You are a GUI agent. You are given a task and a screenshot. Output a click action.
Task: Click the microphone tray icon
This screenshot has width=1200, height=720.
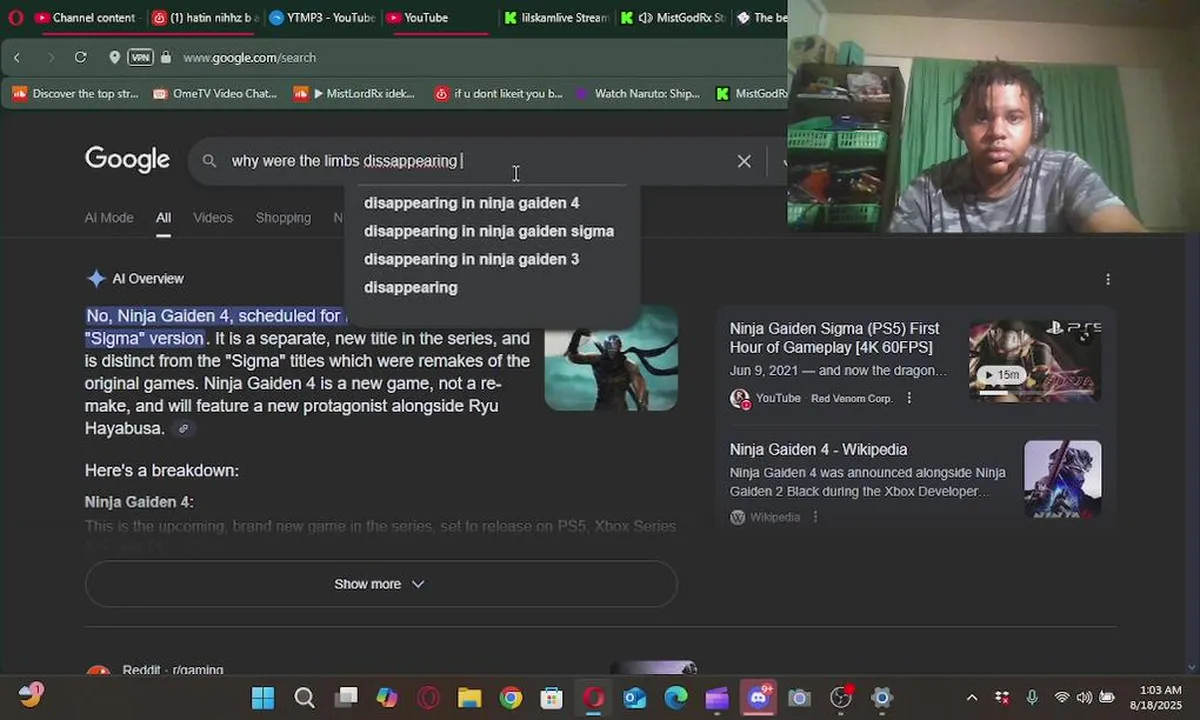[x=1032, y=697]
